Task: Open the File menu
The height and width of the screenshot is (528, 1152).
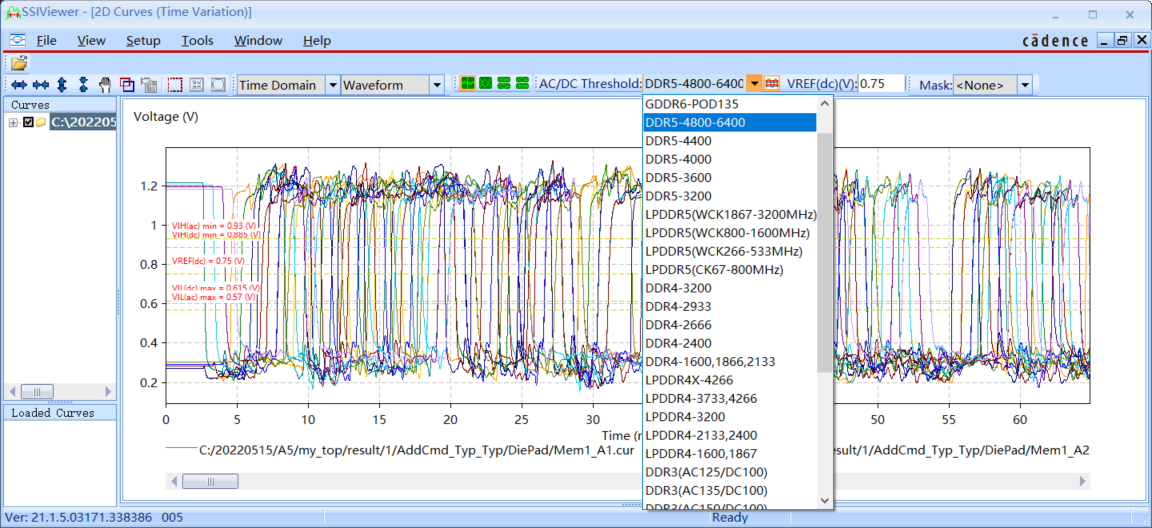Action: coord(46,40)
